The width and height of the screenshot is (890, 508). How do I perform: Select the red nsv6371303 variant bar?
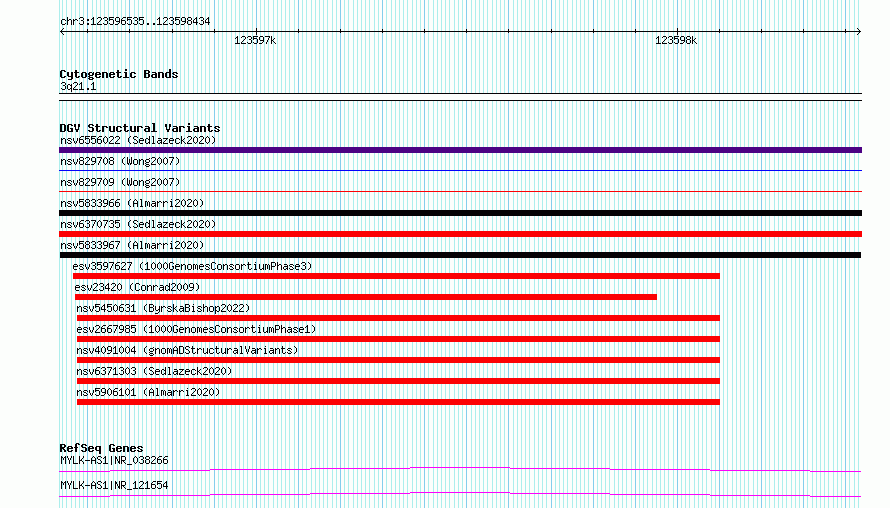point(398,381)
